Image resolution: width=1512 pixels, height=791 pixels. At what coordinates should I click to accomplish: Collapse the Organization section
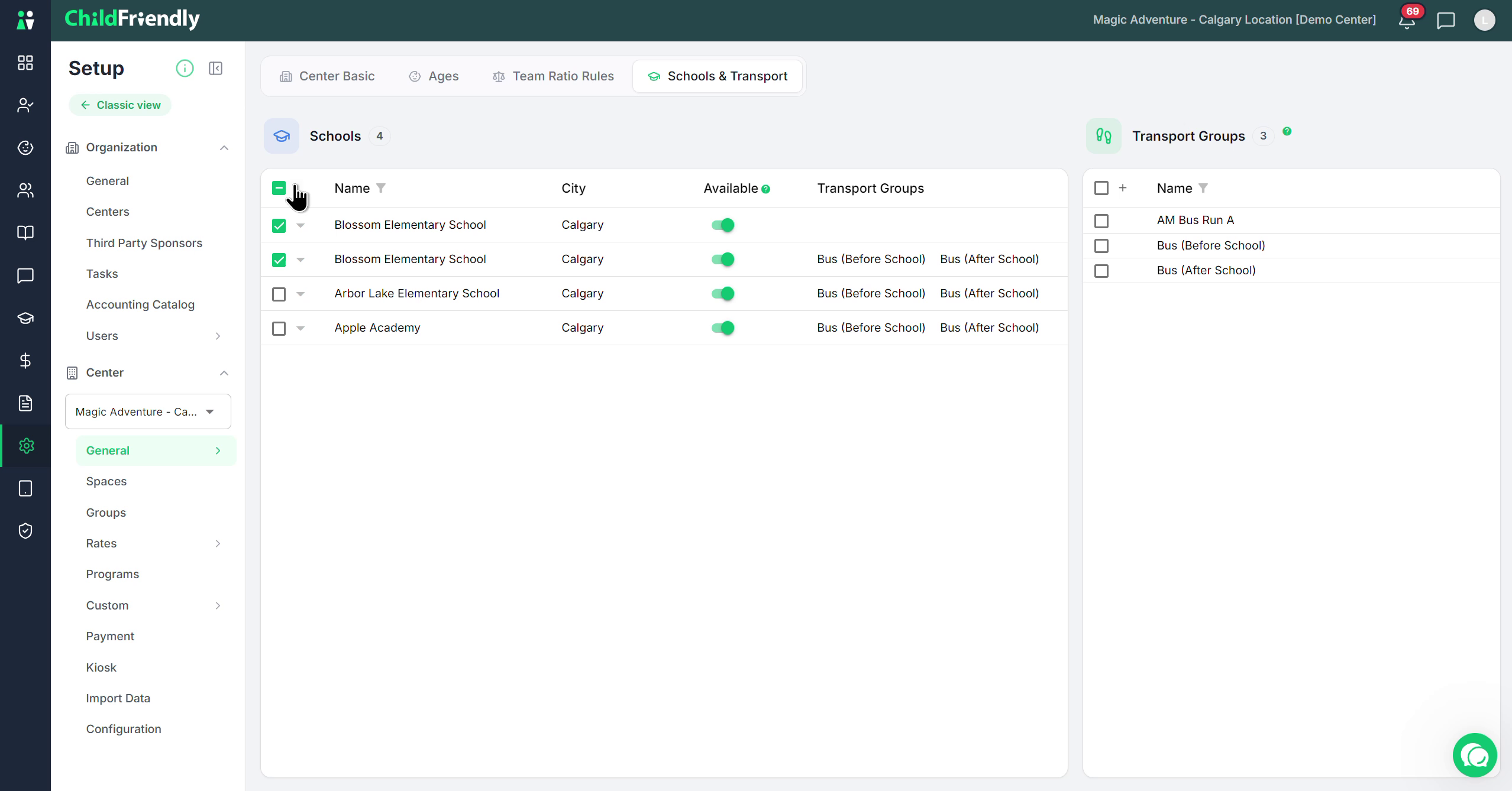[224, 148]
